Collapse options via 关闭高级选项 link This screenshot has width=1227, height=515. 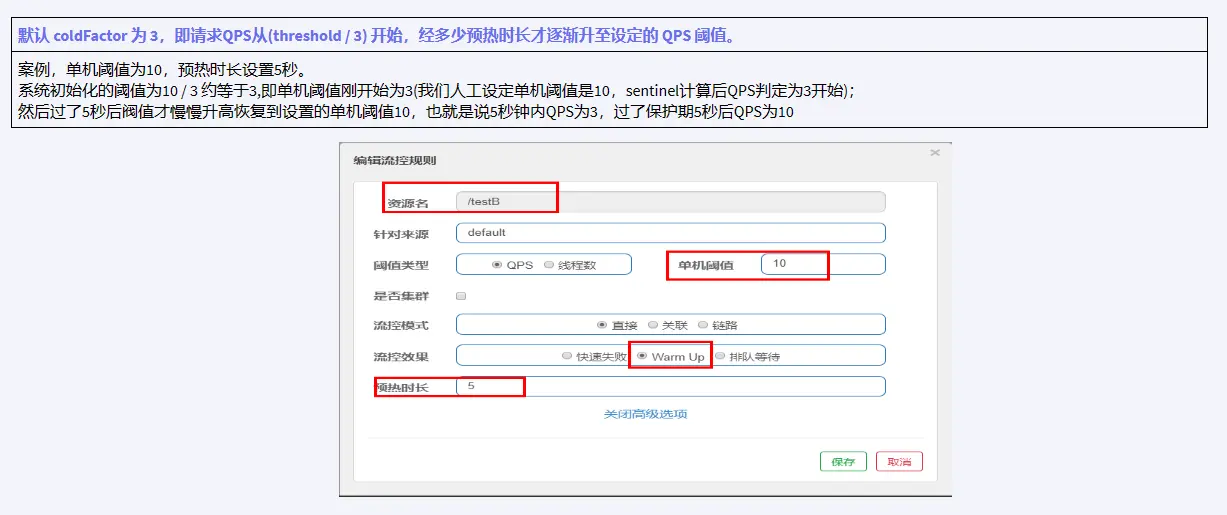tap(645, 414)
